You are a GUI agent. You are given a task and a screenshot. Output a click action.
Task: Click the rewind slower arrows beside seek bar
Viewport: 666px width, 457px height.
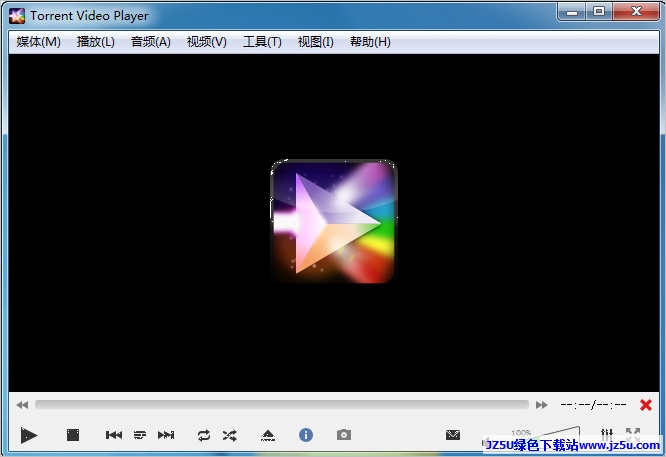click(x=22, y=405)
